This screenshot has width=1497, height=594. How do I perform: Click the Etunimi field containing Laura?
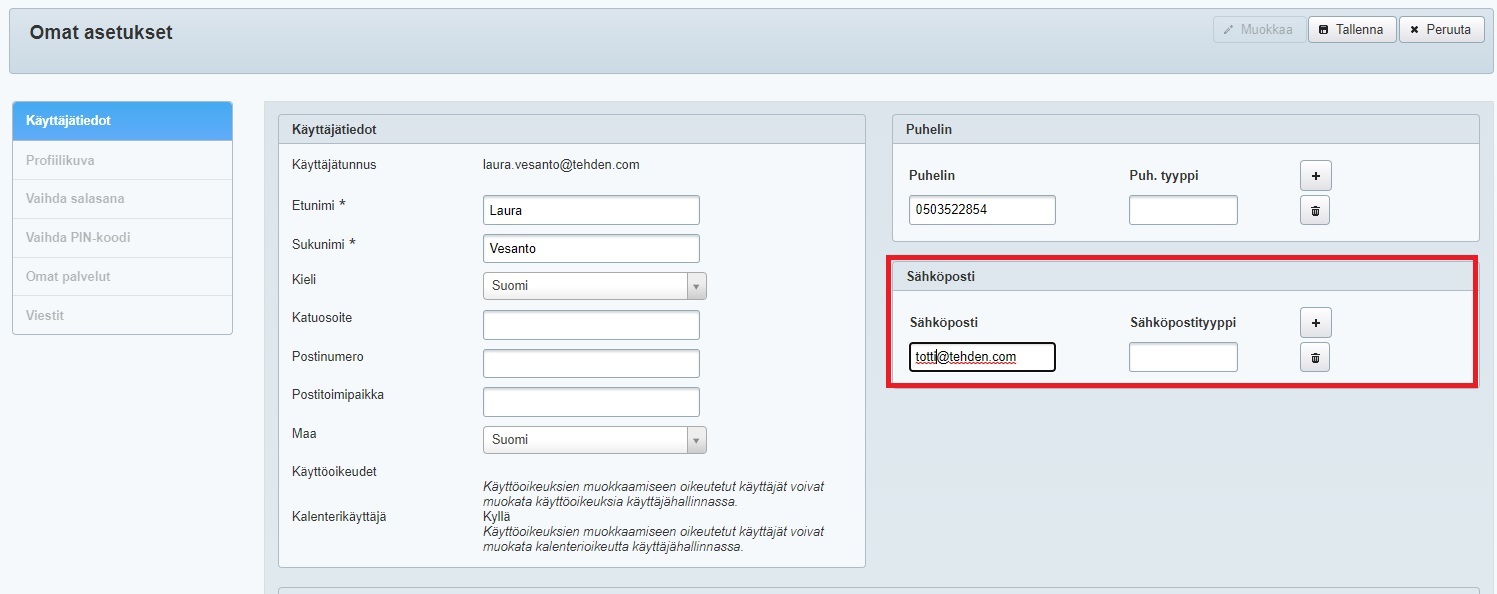click(x=590, y=211)
